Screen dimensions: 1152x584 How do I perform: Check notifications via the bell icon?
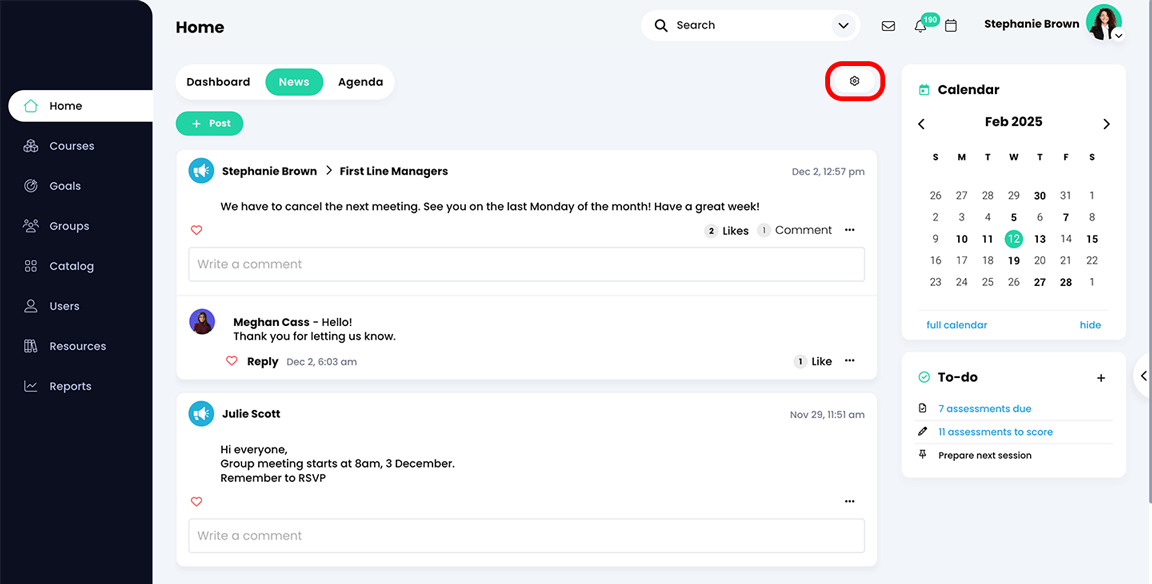pos(920,25)
